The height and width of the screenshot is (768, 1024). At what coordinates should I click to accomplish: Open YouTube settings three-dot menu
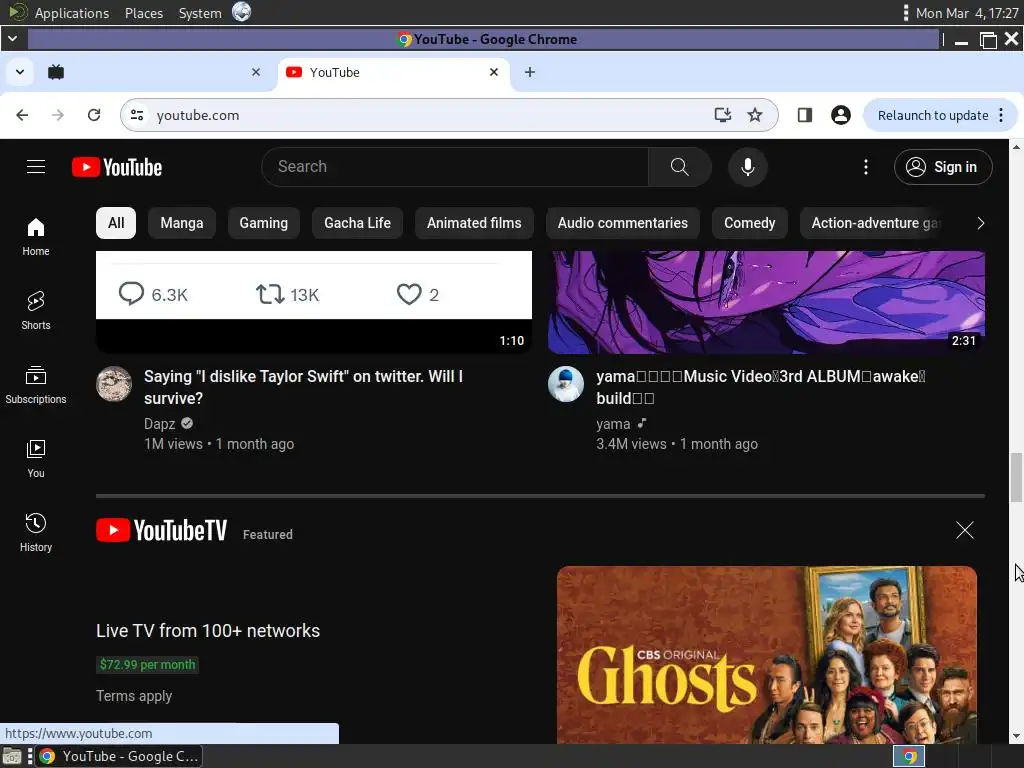(866, 167)
